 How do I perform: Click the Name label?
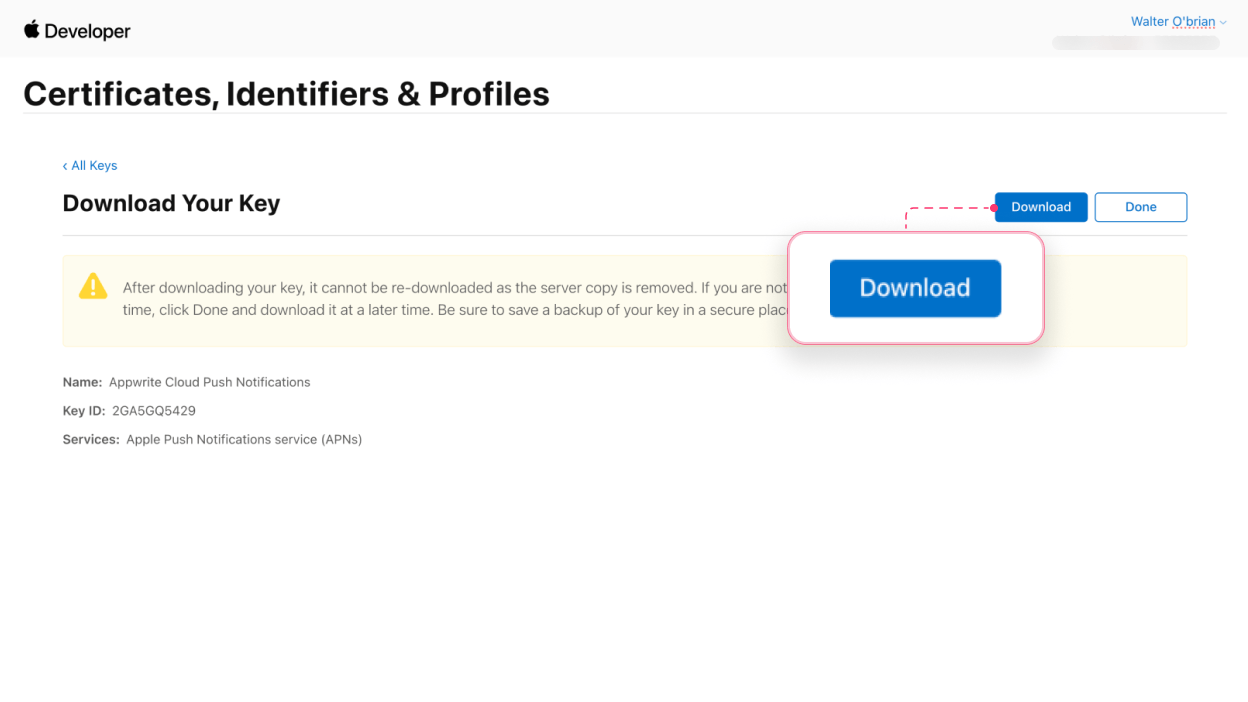click(82, 382)
